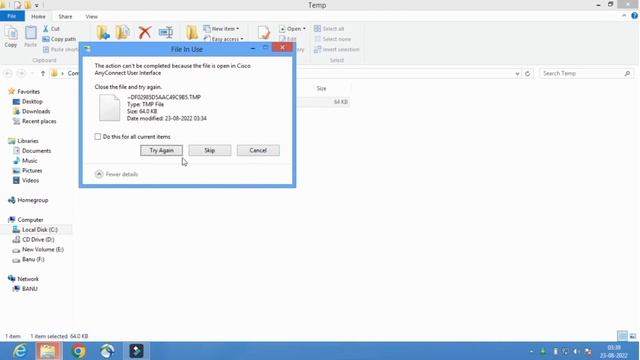Open the New item dropdown

[x=221, y=29]
